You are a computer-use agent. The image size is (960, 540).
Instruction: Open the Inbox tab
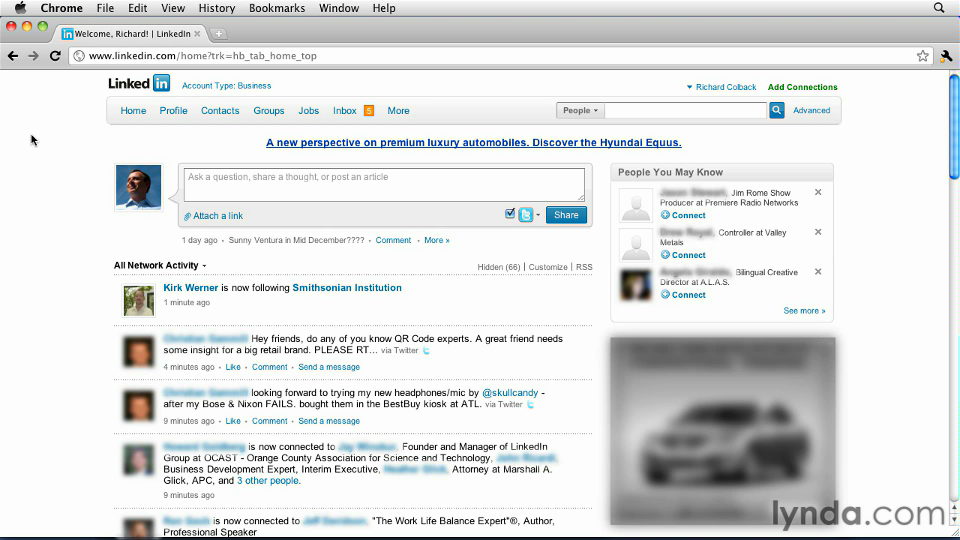(345, 111)
